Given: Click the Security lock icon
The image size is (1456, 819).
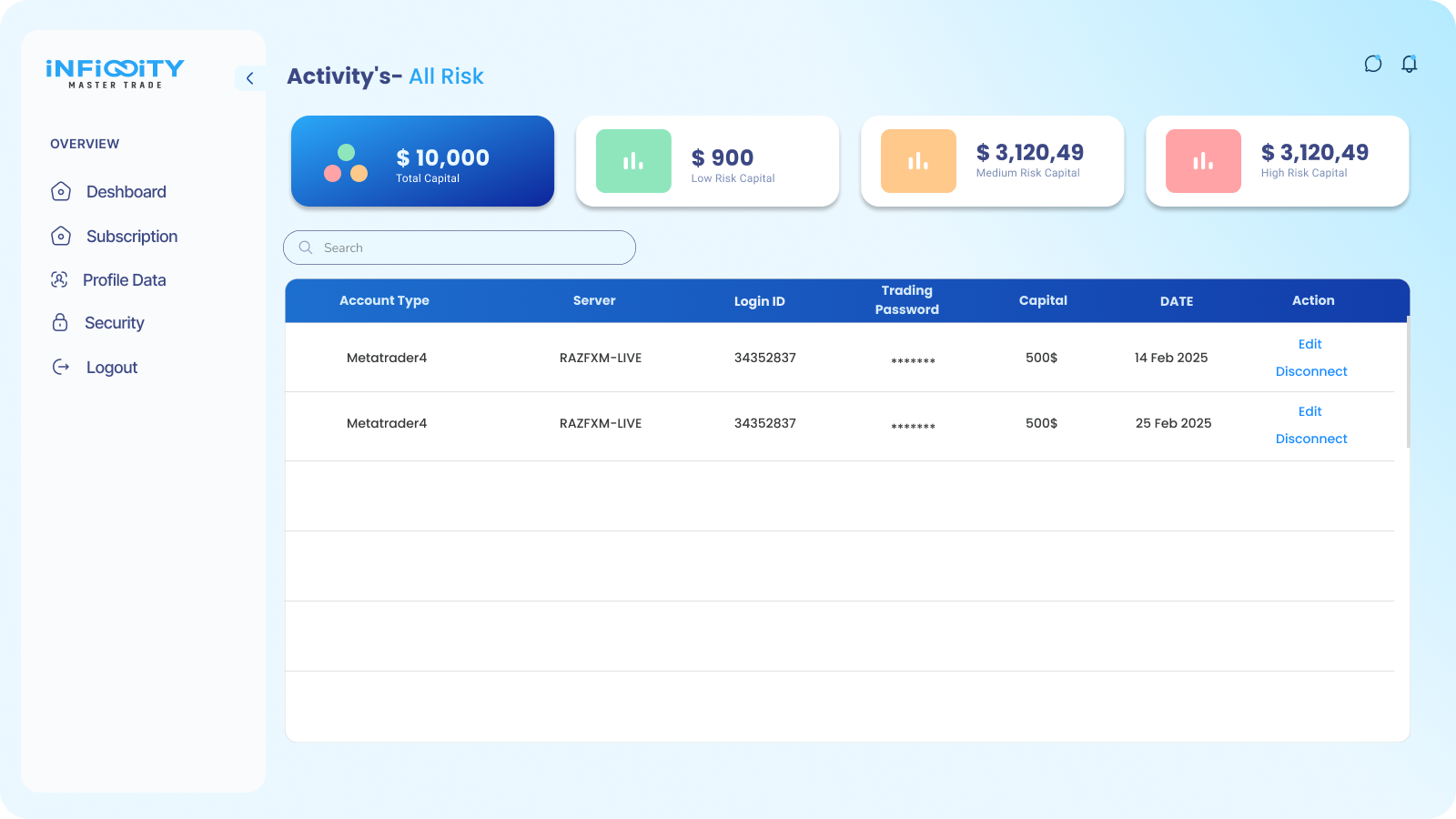Looking at the screenshot, I should pyautogui.click(x=60, y=322).
